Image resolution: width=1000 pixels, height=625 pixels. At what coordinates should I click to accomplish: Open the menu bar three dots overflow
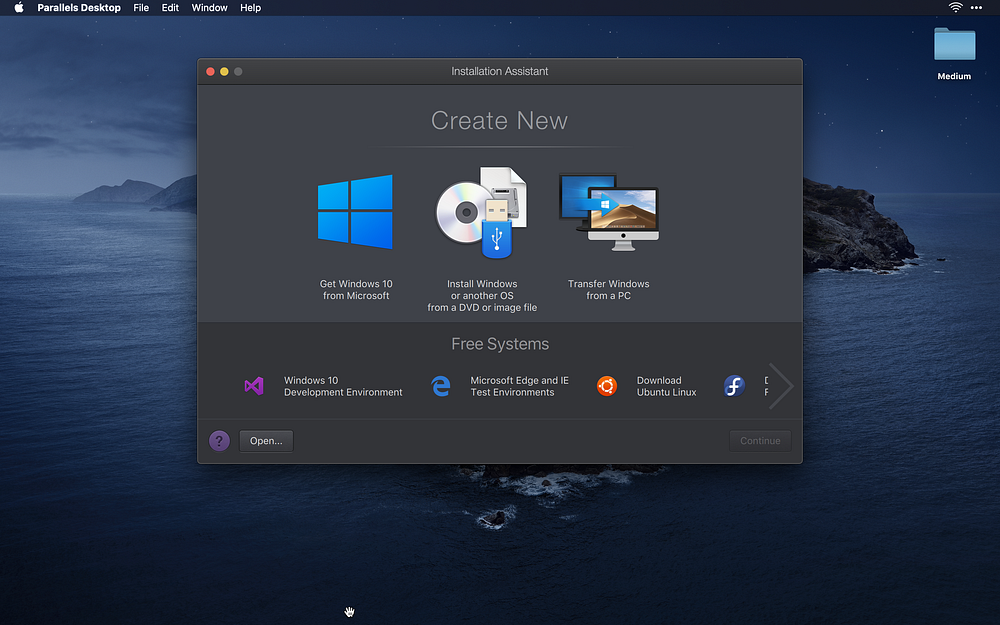pos(976,8)
